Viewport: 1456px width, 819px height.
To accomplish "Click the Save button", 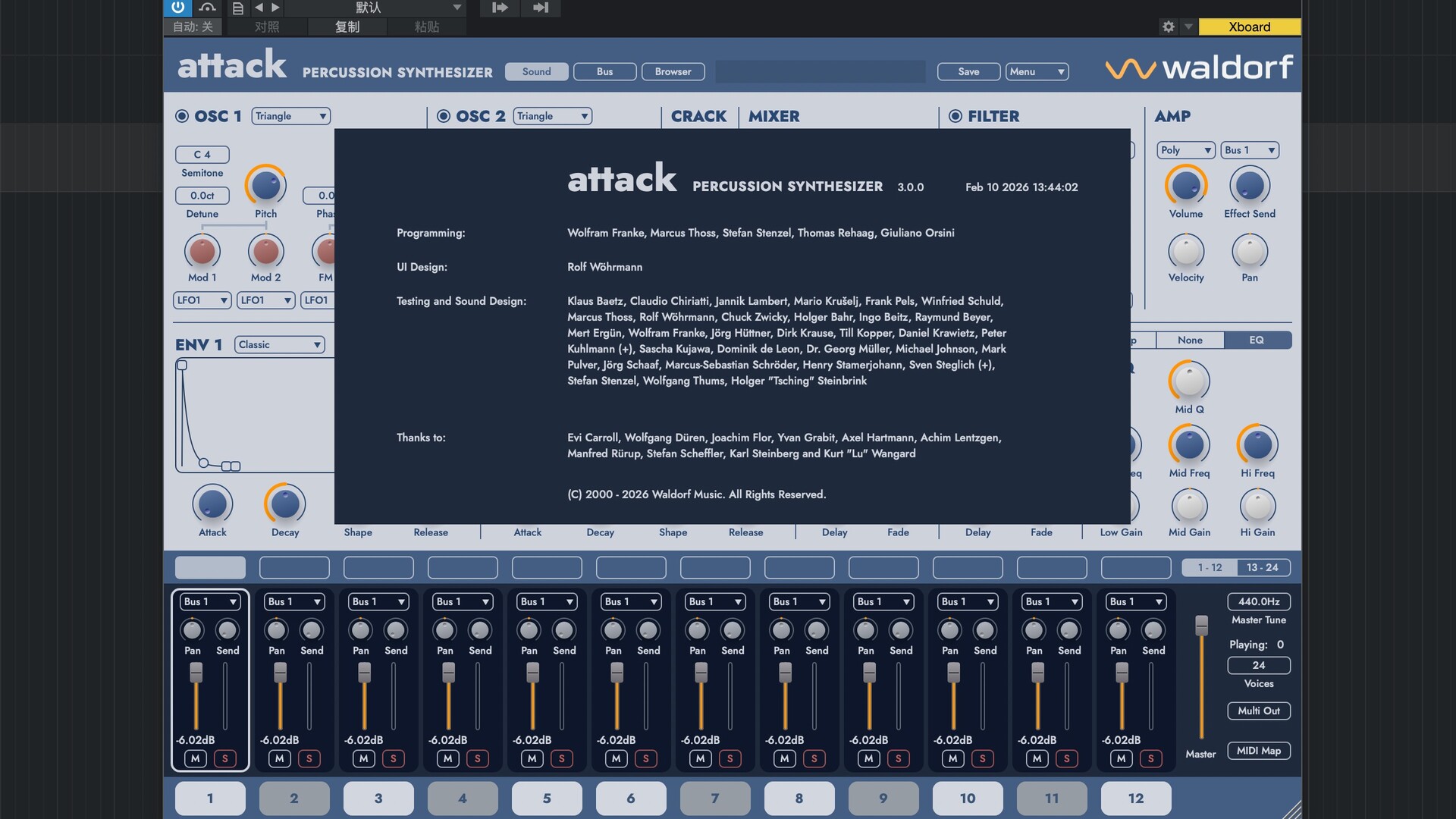I will pos(968,71).
